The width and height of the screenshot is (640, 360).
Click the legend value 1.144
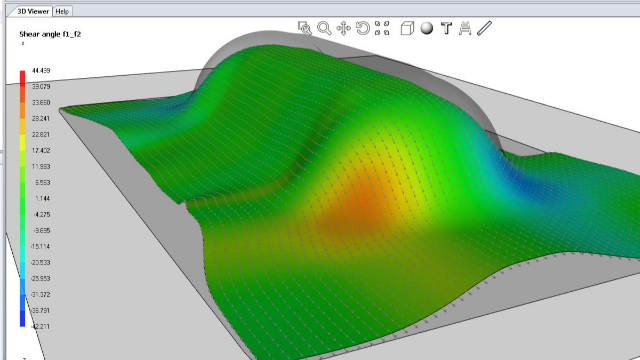point(42,198)
